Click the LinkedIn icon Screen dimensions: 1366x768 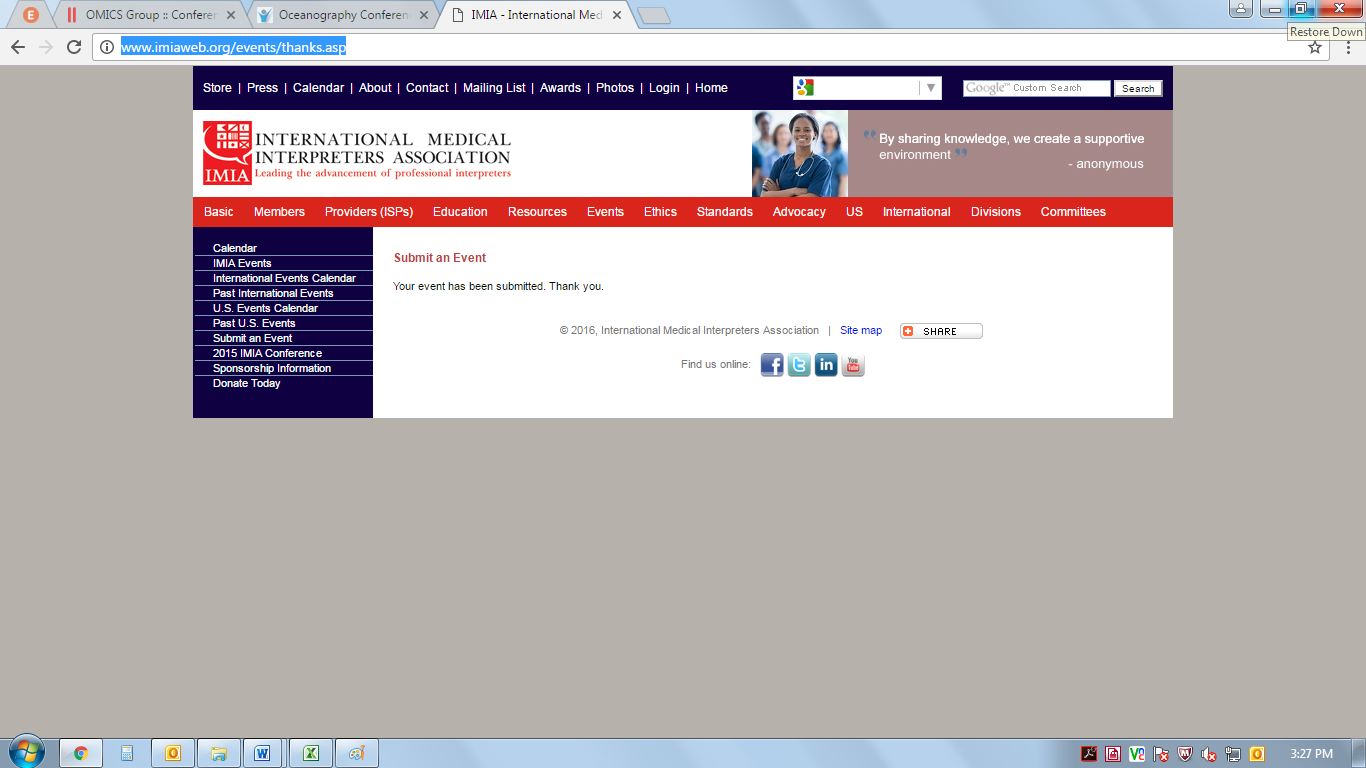pyautogui.click(x=826, y=365)
